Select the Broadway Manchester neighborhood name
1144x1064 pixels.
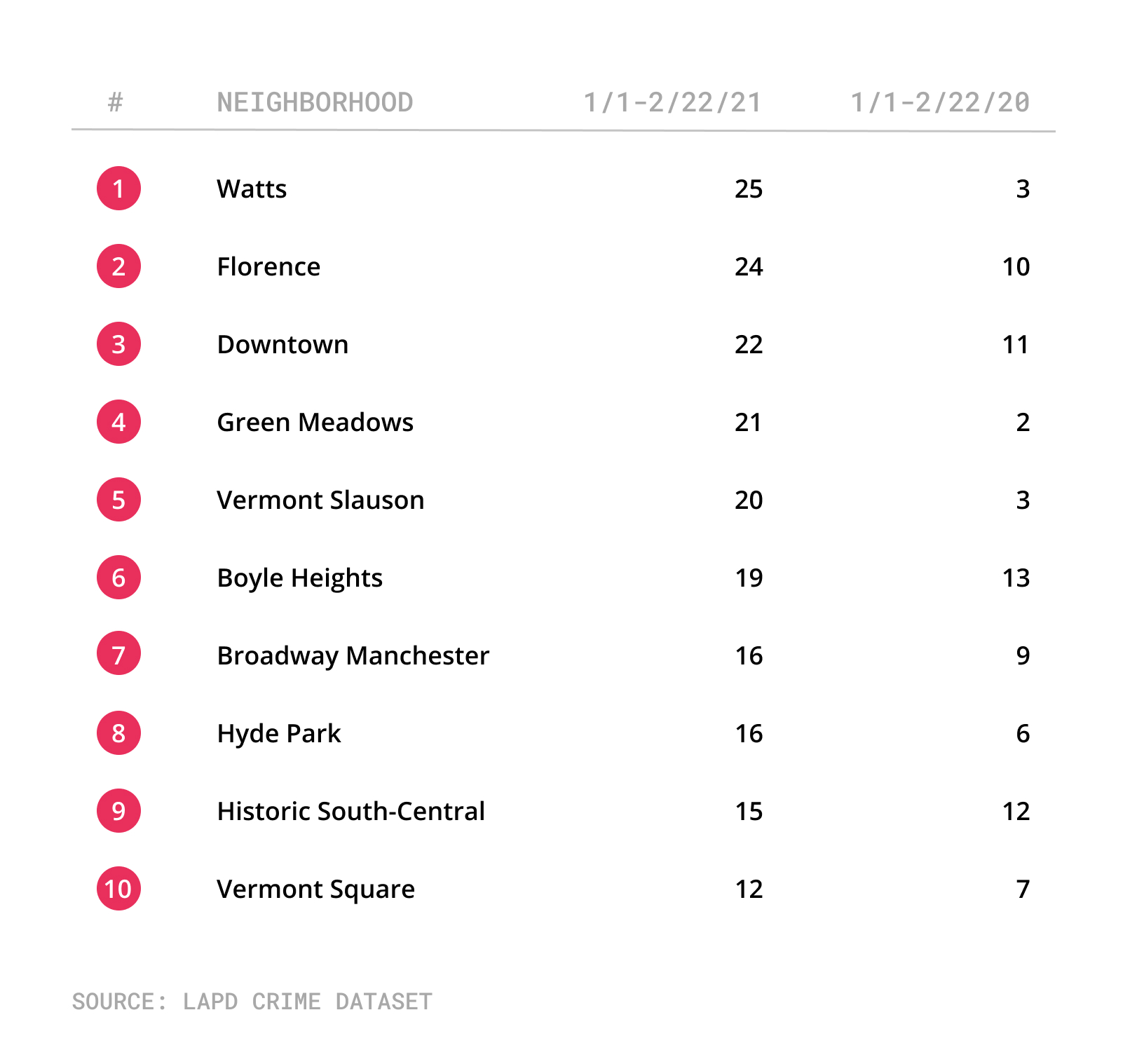[x=353, y=656]
